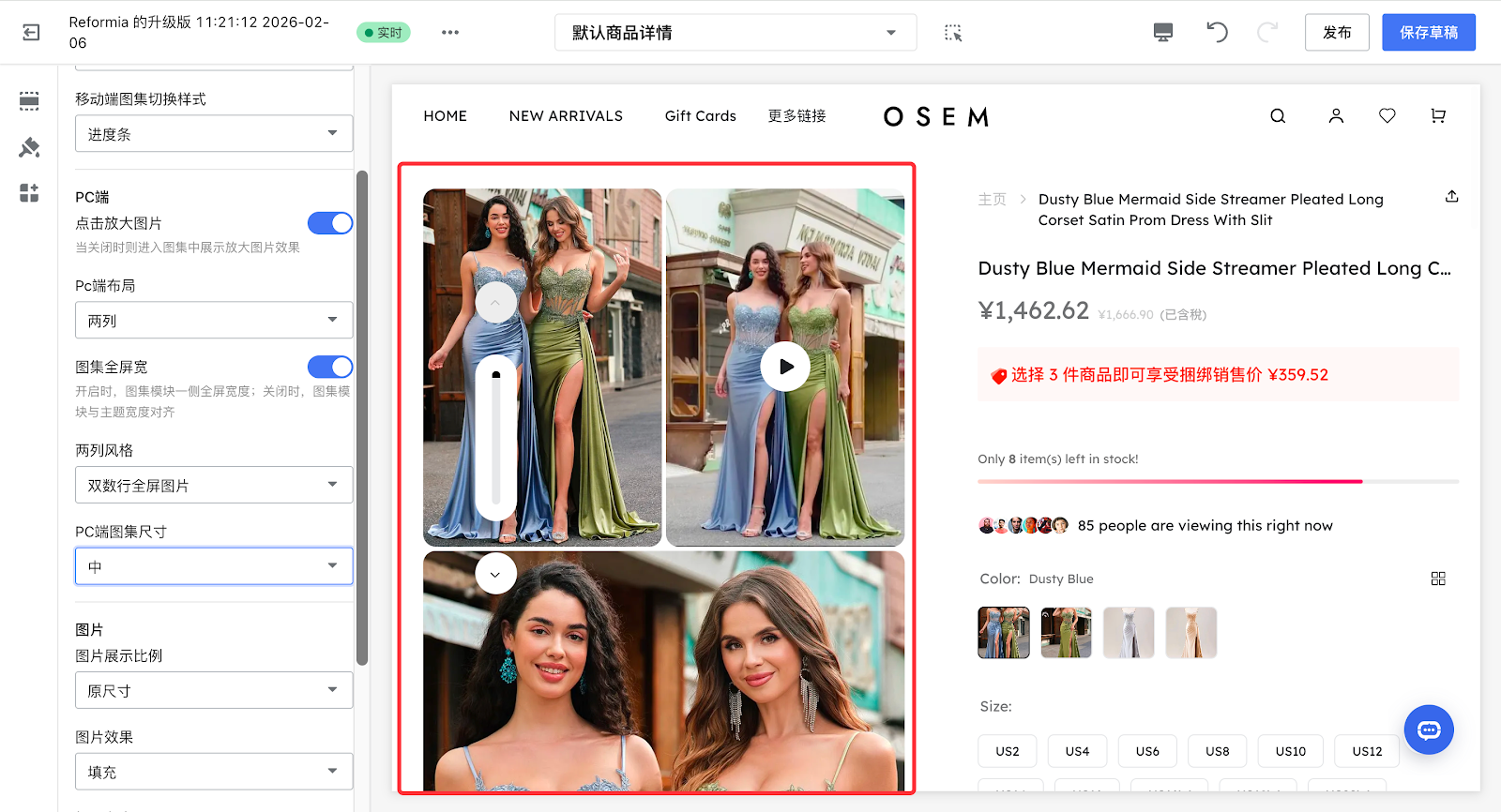Turn off the 图集全屏宽 switch

329,367
